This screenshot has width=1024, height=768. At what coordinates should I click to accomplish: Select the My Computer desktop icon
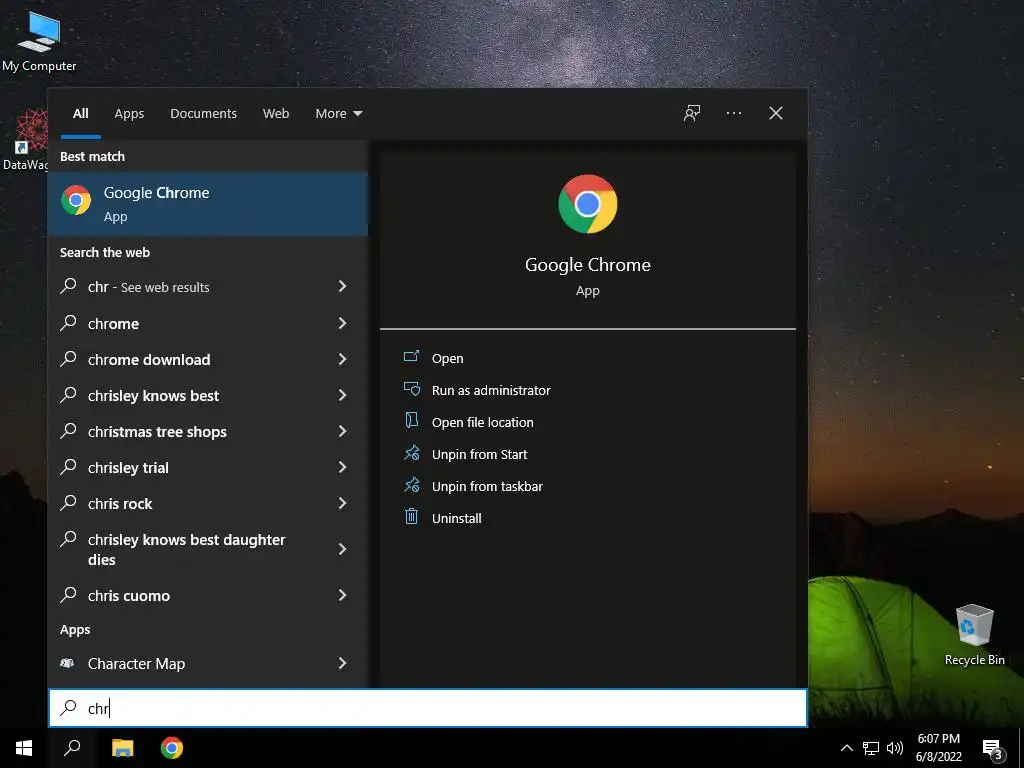click(x=39, y=40)
